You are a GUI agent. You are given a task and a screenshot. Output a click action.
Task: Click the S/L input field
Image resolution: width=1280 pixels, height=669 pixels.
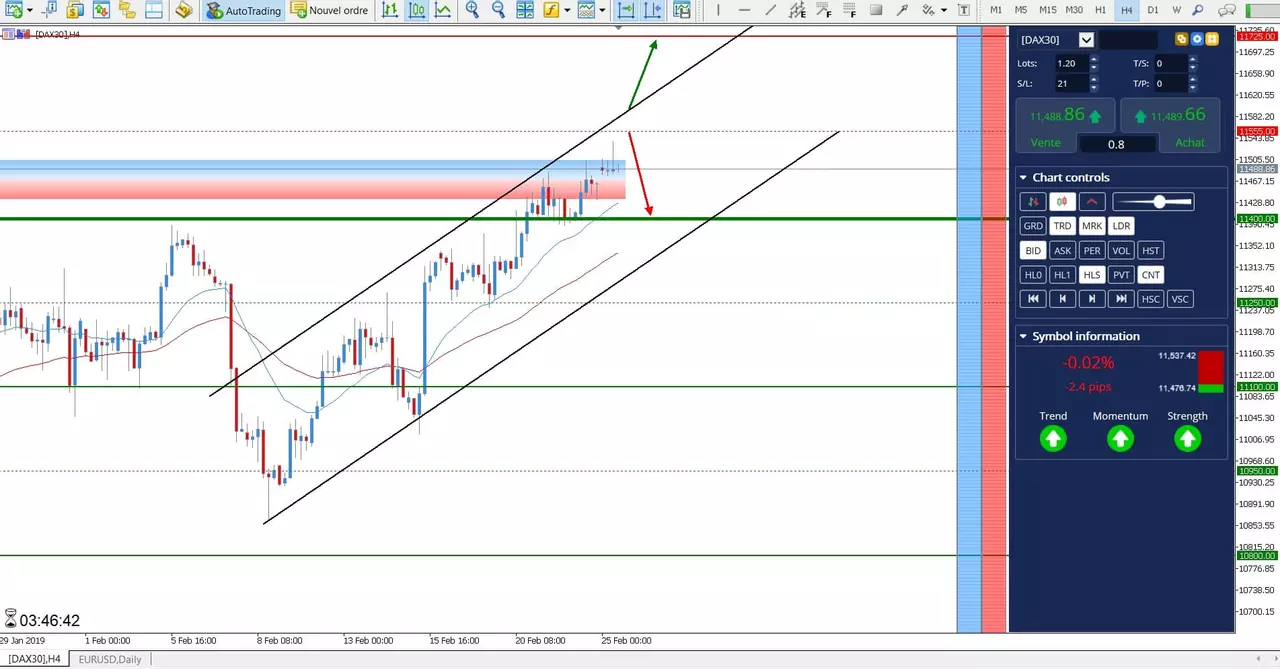(1071, 84)
